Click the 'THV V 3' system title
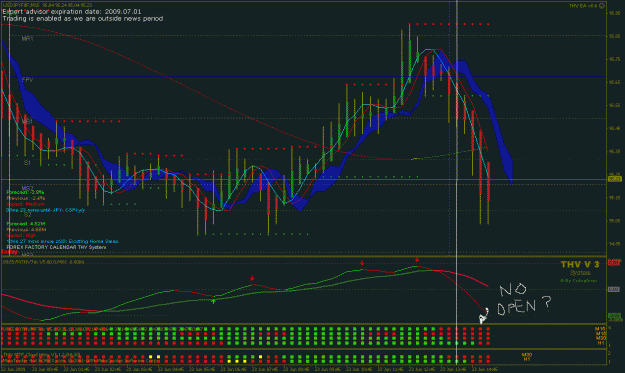625x373 pixels. pyautogui.click(x=580, y=264)
